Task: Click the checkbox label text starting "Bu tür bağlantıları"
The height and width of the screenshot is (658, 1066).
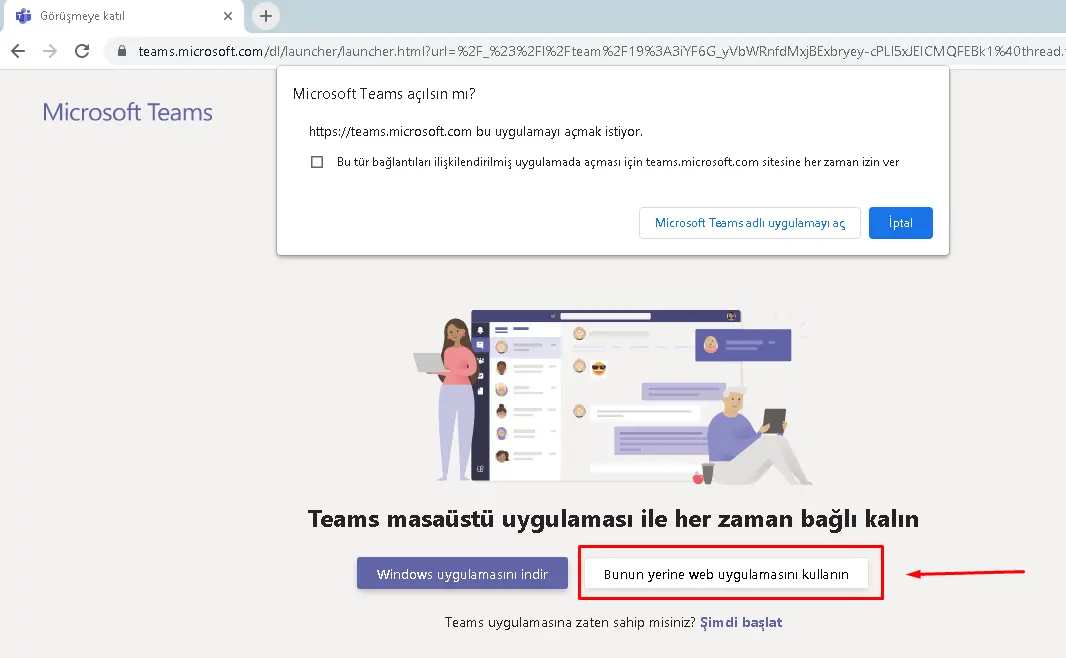Action: 617,162
